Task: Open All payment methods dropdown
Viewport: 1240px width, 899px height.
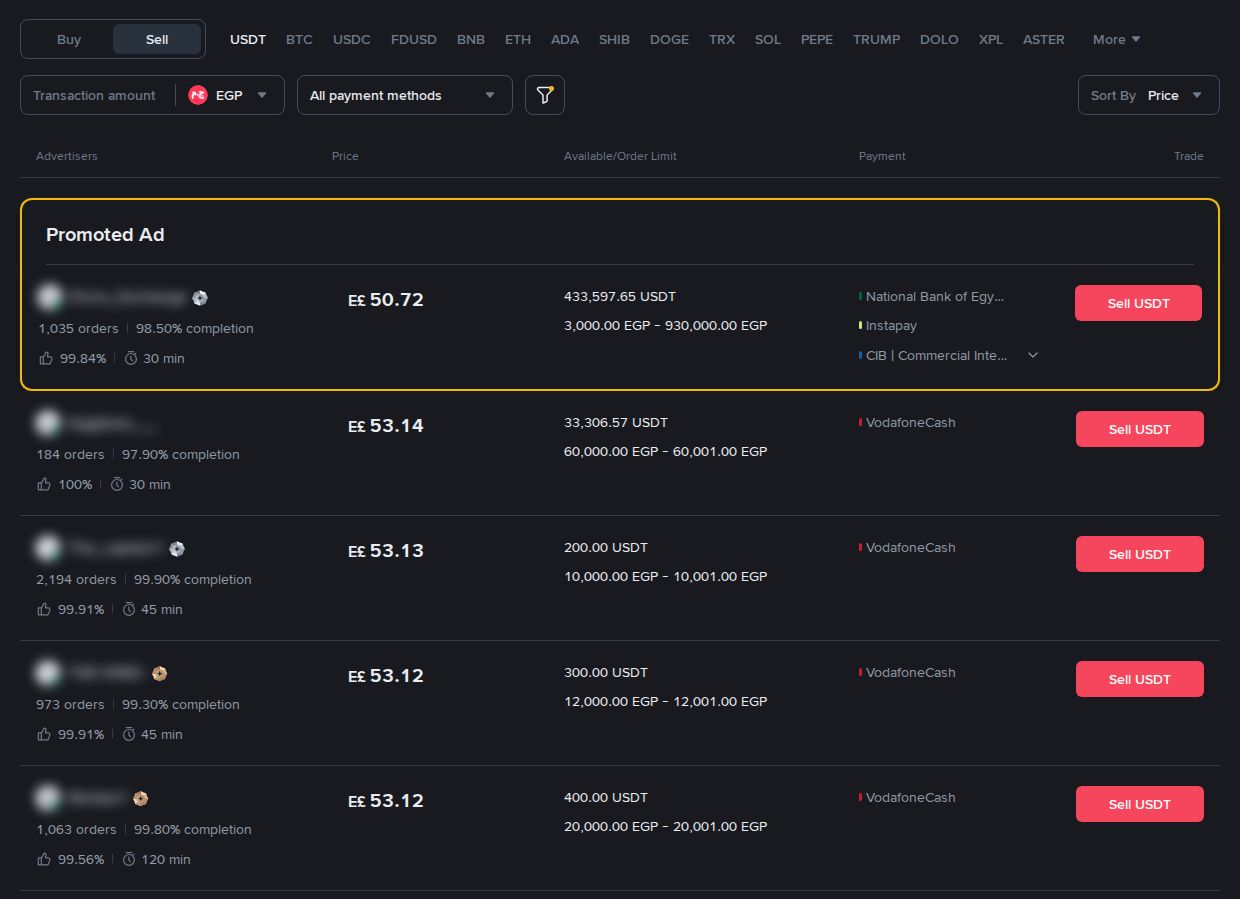Action: click(x=405, y=95)
